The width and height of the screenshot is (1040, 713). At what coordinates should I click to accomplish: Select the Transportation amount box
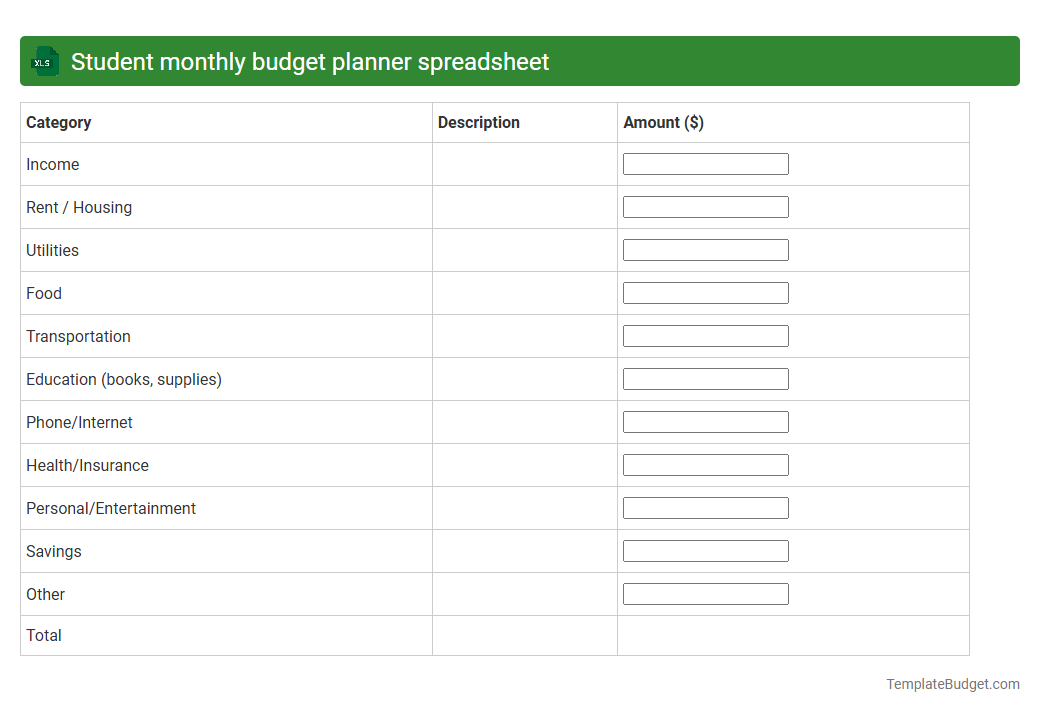pyautogui.click(x=705, y=335)
